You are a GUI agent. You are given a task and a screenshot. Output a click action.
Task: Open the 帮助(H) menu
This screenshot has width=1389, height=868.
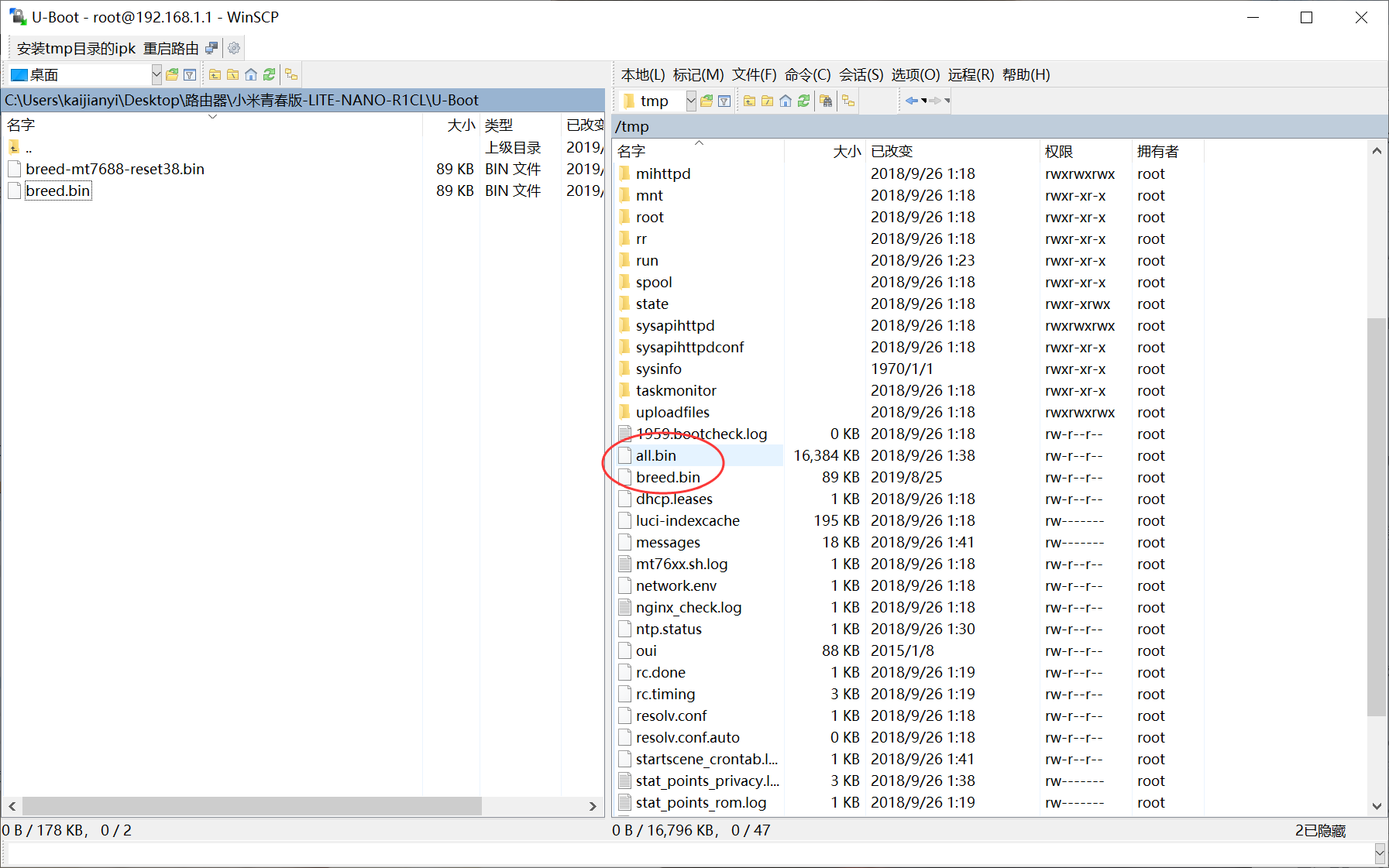coord(1026,74)
